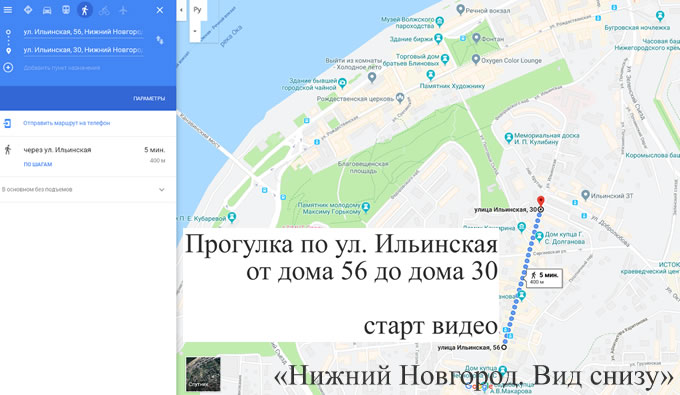
Task: Select the flight travel mode icon
Action: 123,10
